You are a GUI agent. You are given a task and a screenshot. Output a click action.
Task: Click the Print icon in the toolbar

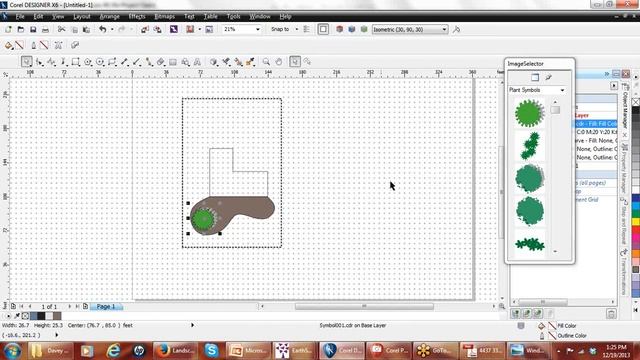tap(45, 29)
